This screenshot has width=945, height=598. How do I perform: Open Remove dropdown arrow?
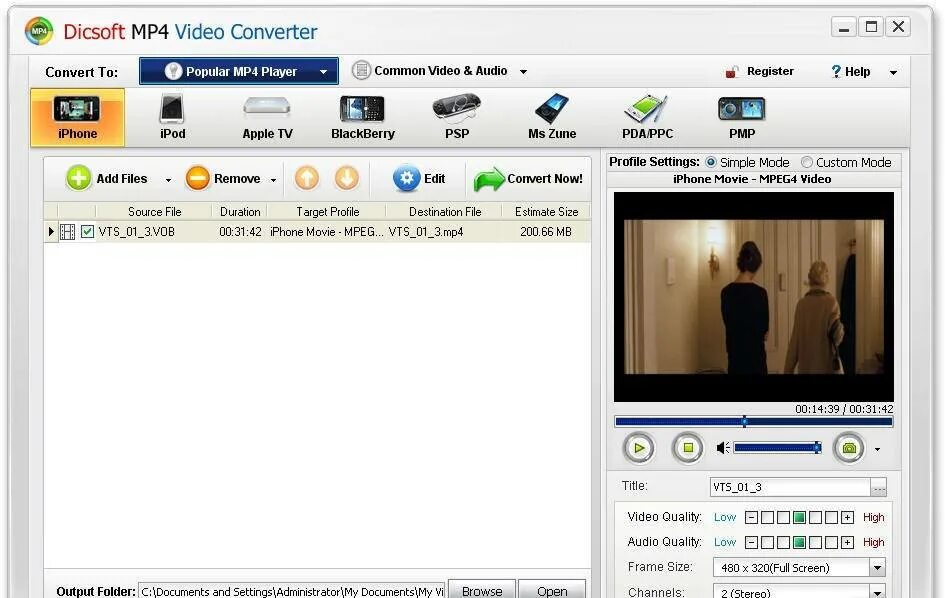point(273,180)
